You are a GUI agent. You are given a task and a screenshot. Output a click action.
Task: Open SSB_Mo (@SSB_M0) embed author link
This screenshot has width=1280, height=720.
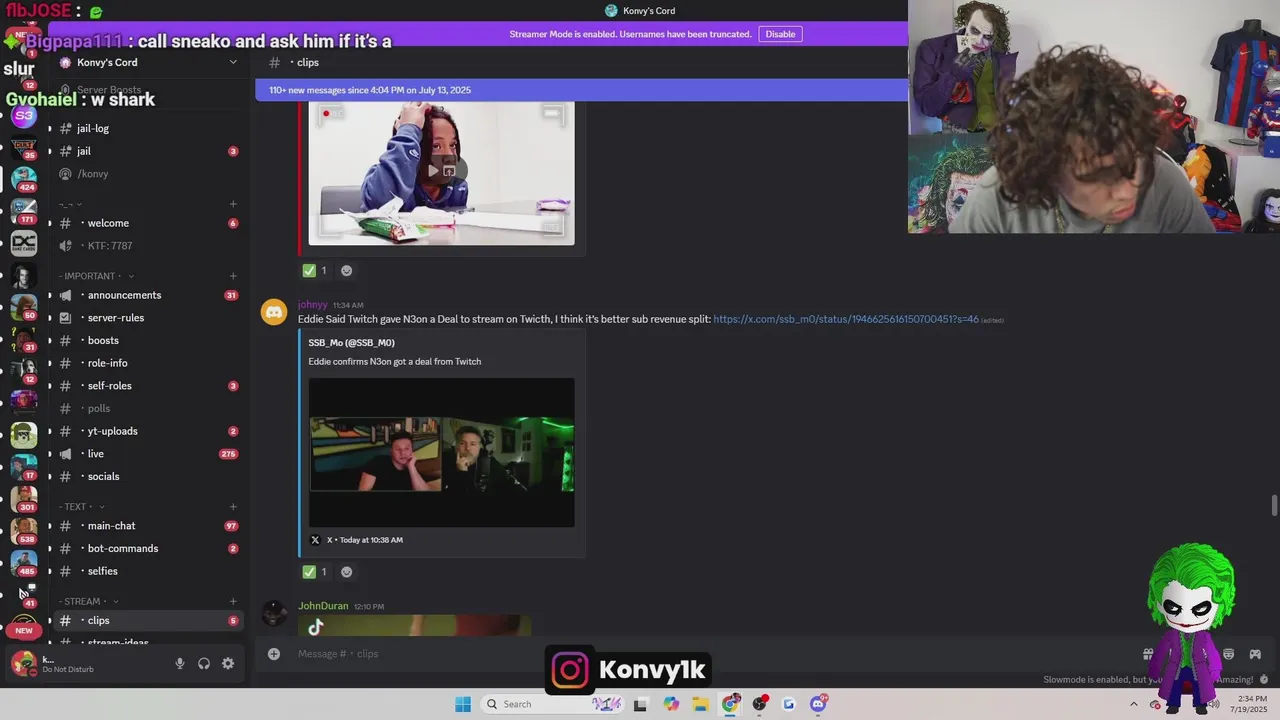click(x=351, y=343)
